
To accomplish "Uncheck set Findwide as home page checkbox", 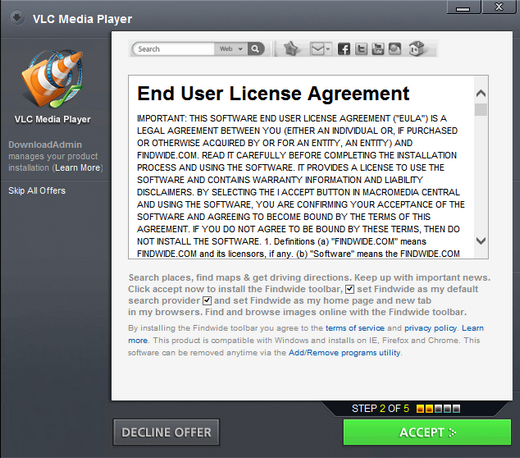I will point(207,301).
